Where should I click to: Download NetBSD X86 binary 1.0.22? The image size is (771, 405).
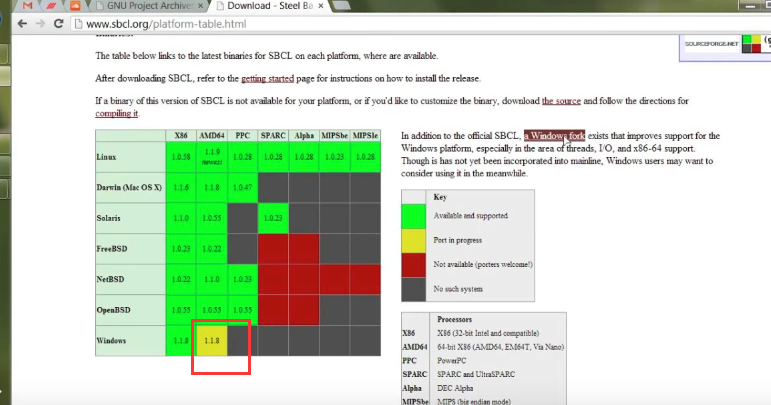[181, 279]
